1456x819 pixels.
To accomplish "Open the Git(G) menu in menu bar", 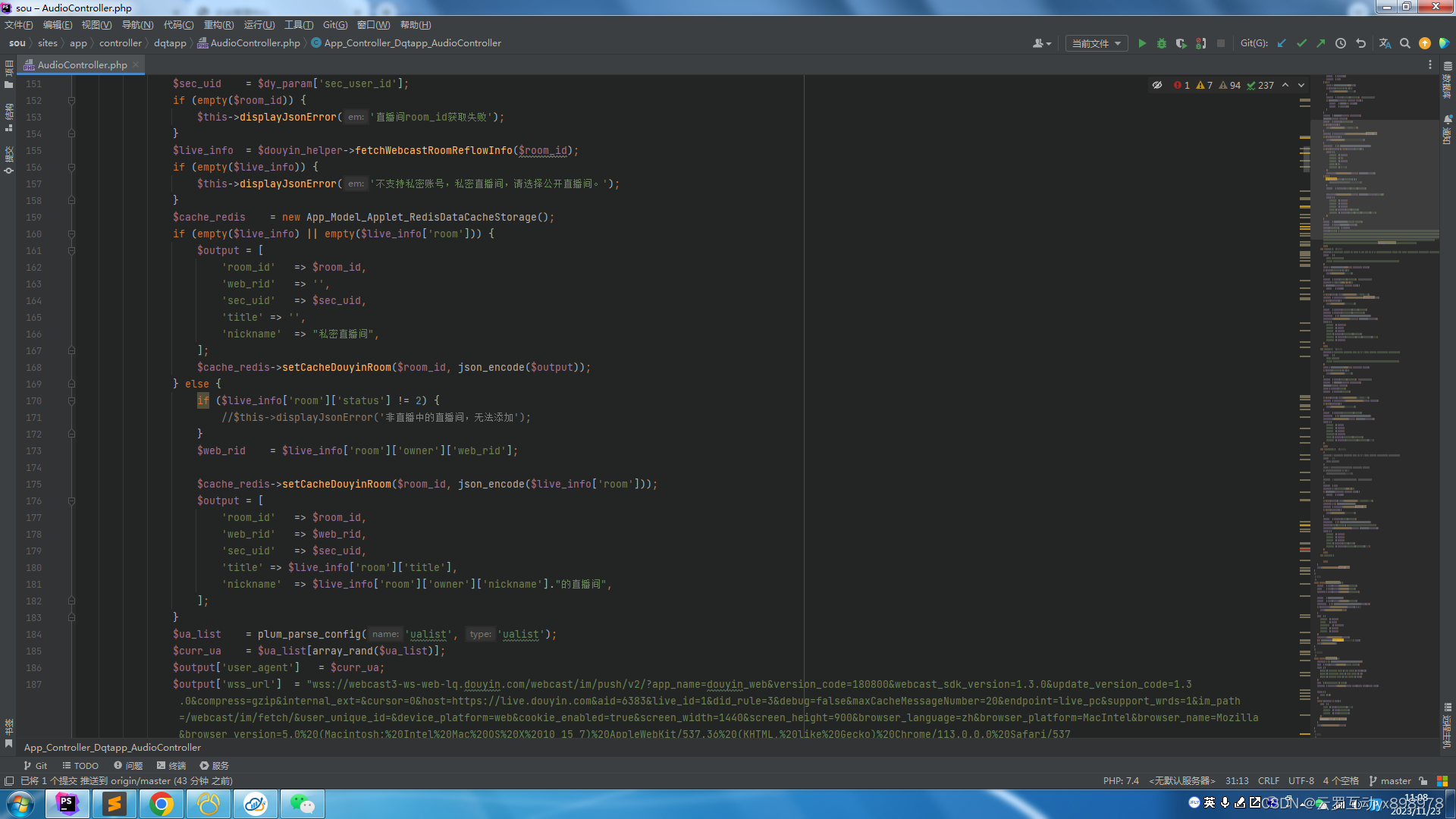I will coord(335,25).
